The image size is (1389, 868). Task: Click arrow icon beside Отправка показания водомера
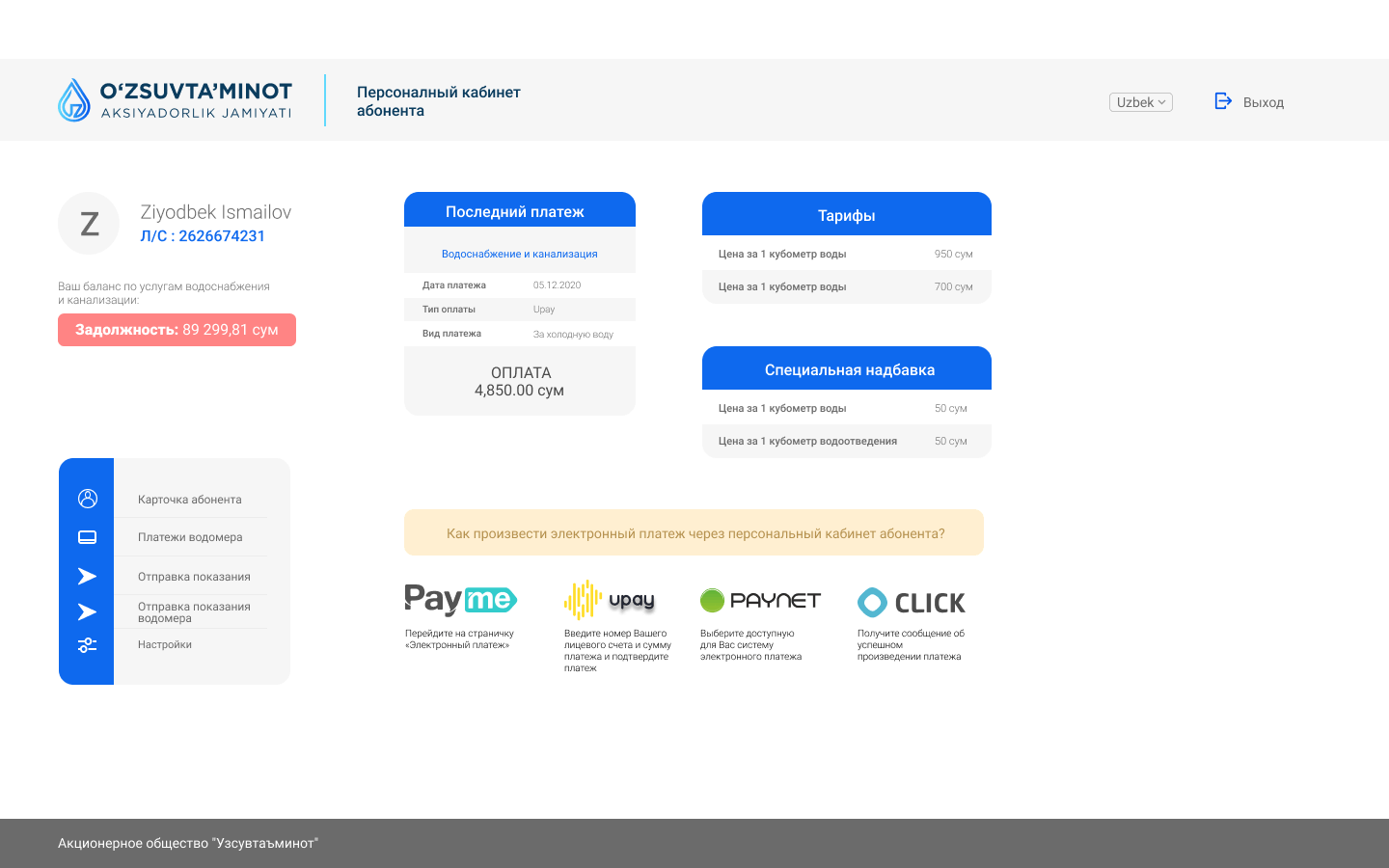87,611
